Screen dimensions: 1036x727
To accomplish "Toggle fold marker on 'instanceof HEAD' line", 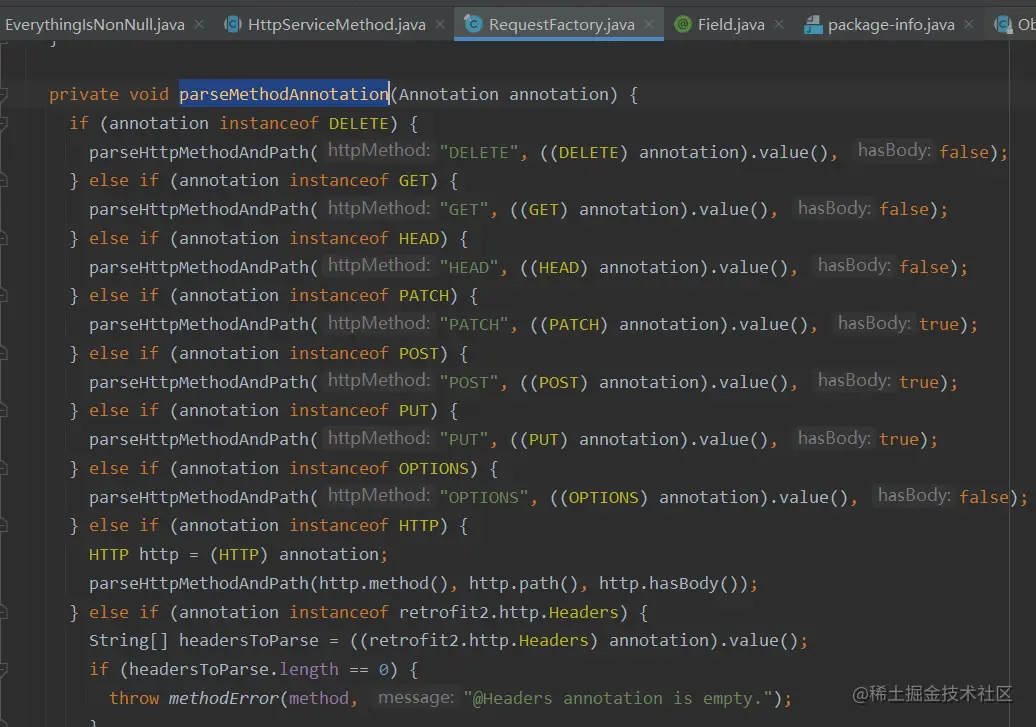I will [2, 238].
